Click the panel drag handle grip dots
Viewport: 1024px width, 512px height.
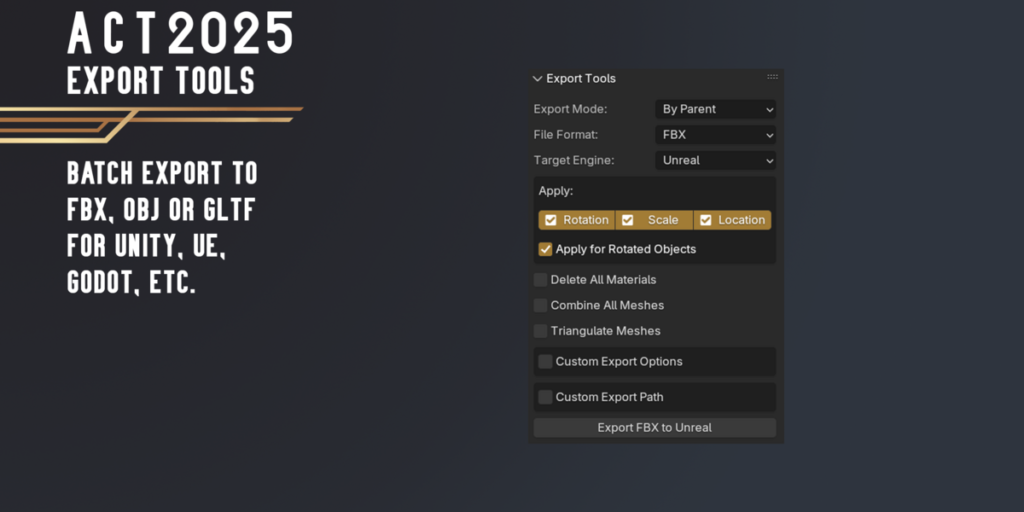pyautogui.click(x=772, y=77)
